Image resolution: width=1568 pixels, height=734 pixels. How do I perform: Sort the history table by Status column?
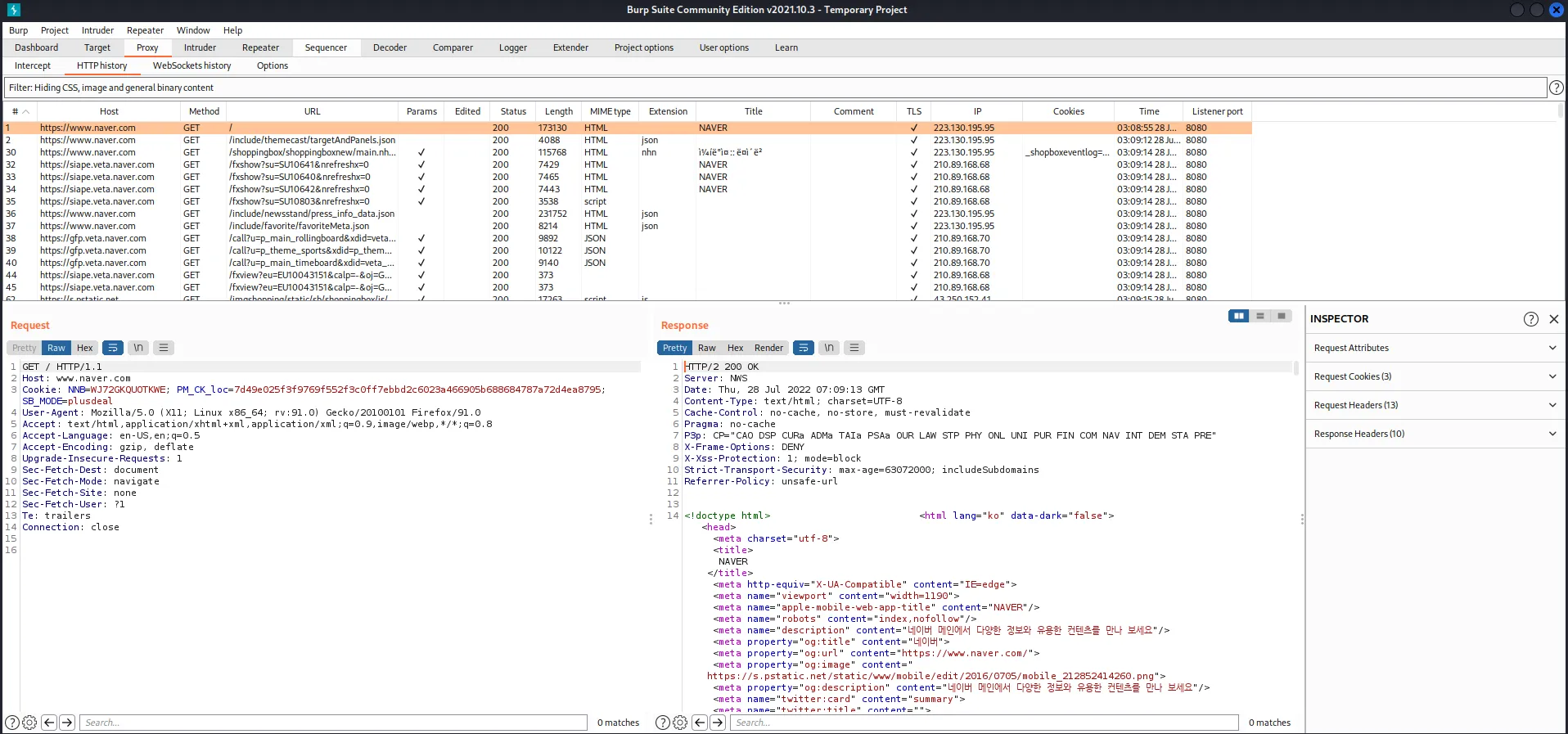tap(513, 111)
